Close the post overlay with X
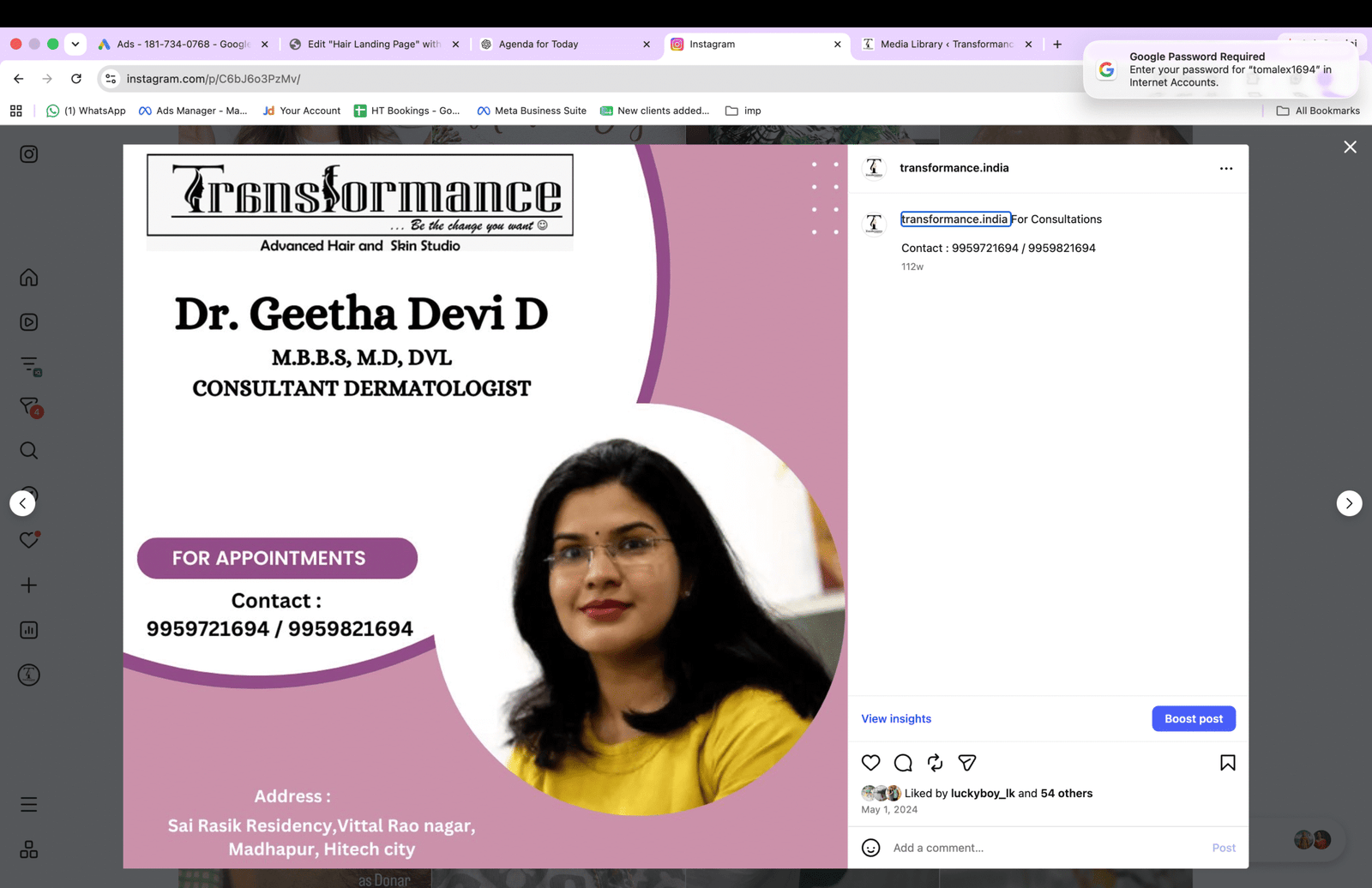The width and height of the screenshot is (1372, 888). 1351,147
